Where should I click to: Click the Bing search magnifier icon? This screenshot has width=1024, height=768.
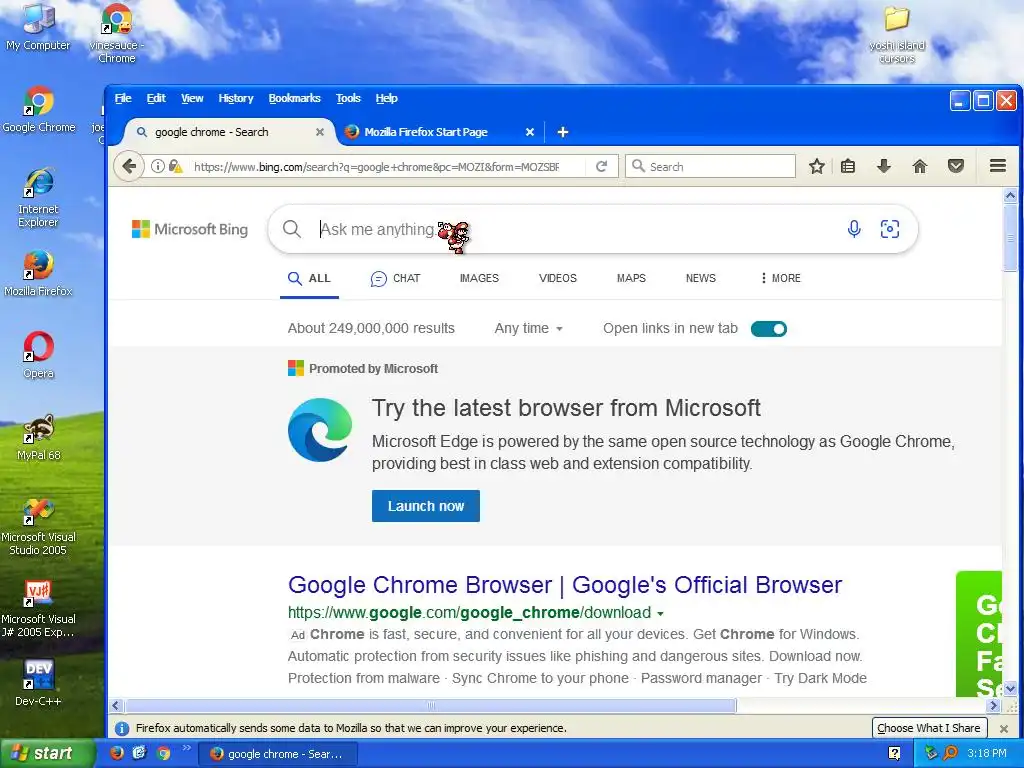(292, 229)
